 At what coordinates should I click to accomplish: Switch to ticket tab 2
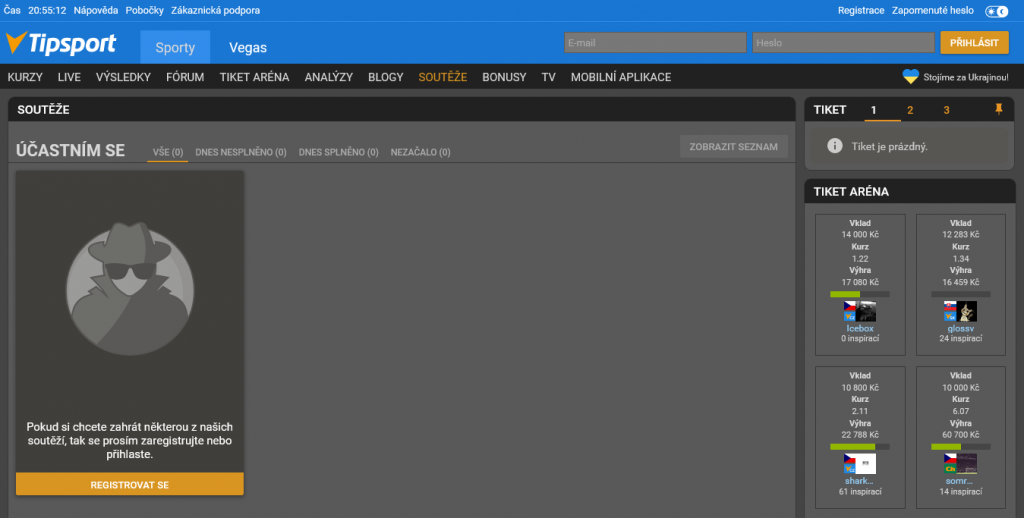(x=910, y=110)
